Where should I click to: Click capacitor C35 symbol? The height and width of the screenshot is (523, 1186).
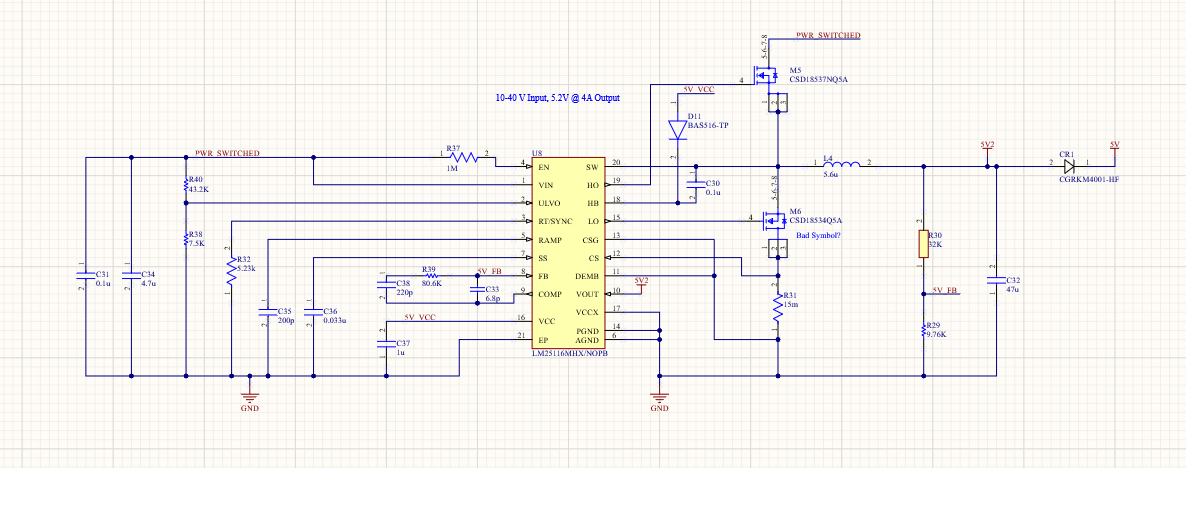(267, 312)
